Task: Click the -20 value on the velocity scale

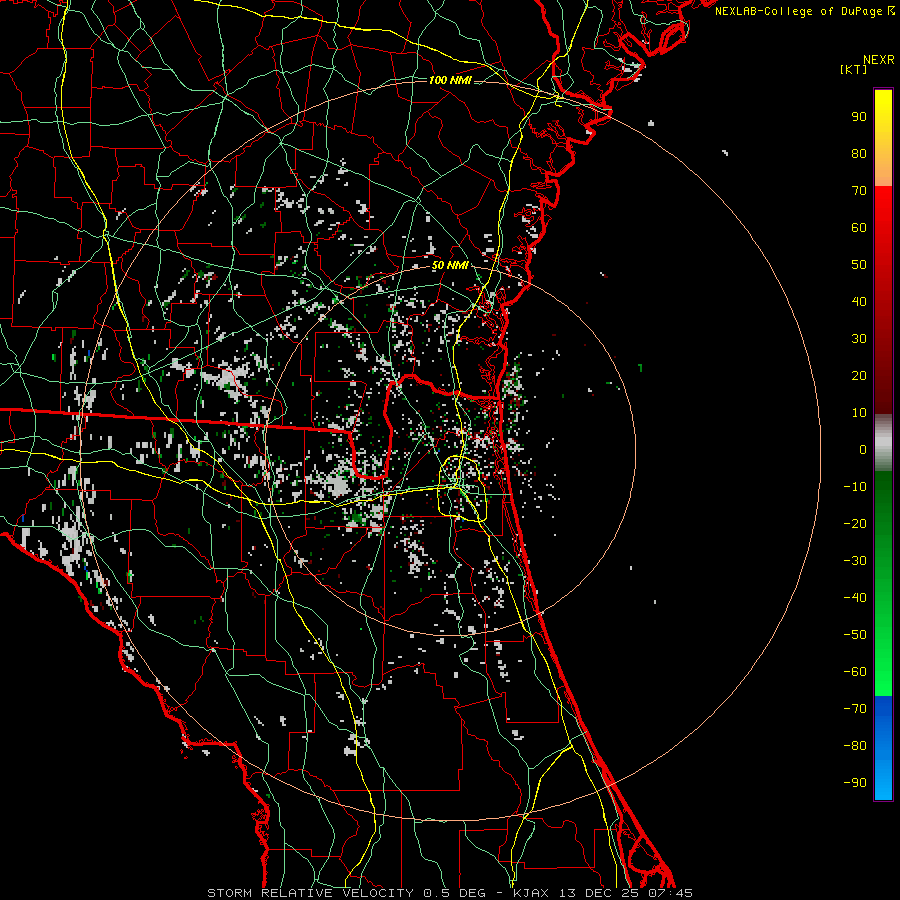Action: (x=855, y=524)
